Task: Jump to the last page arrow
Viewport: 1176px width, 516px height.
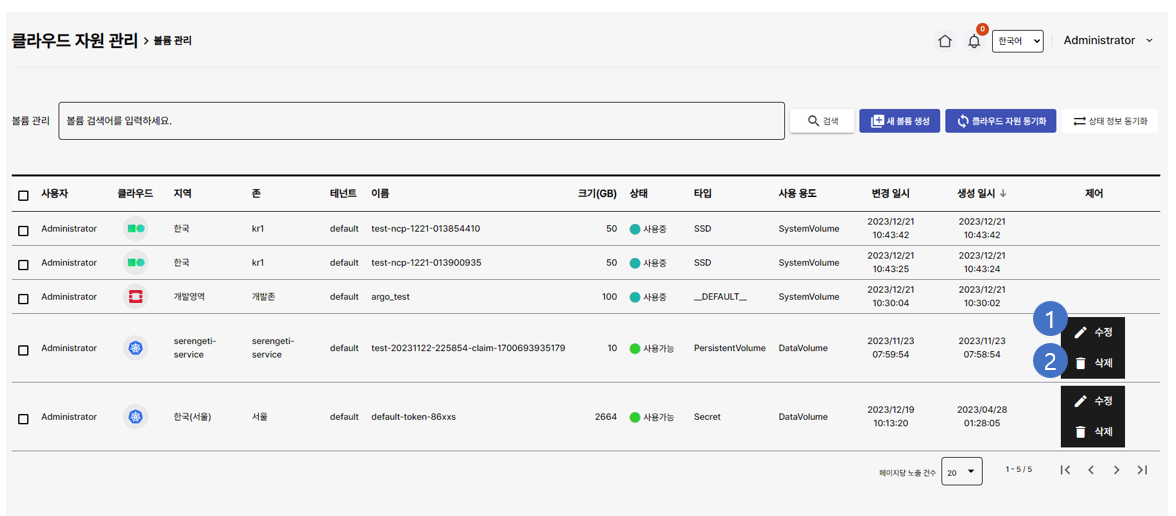Action: point(1142,470)
